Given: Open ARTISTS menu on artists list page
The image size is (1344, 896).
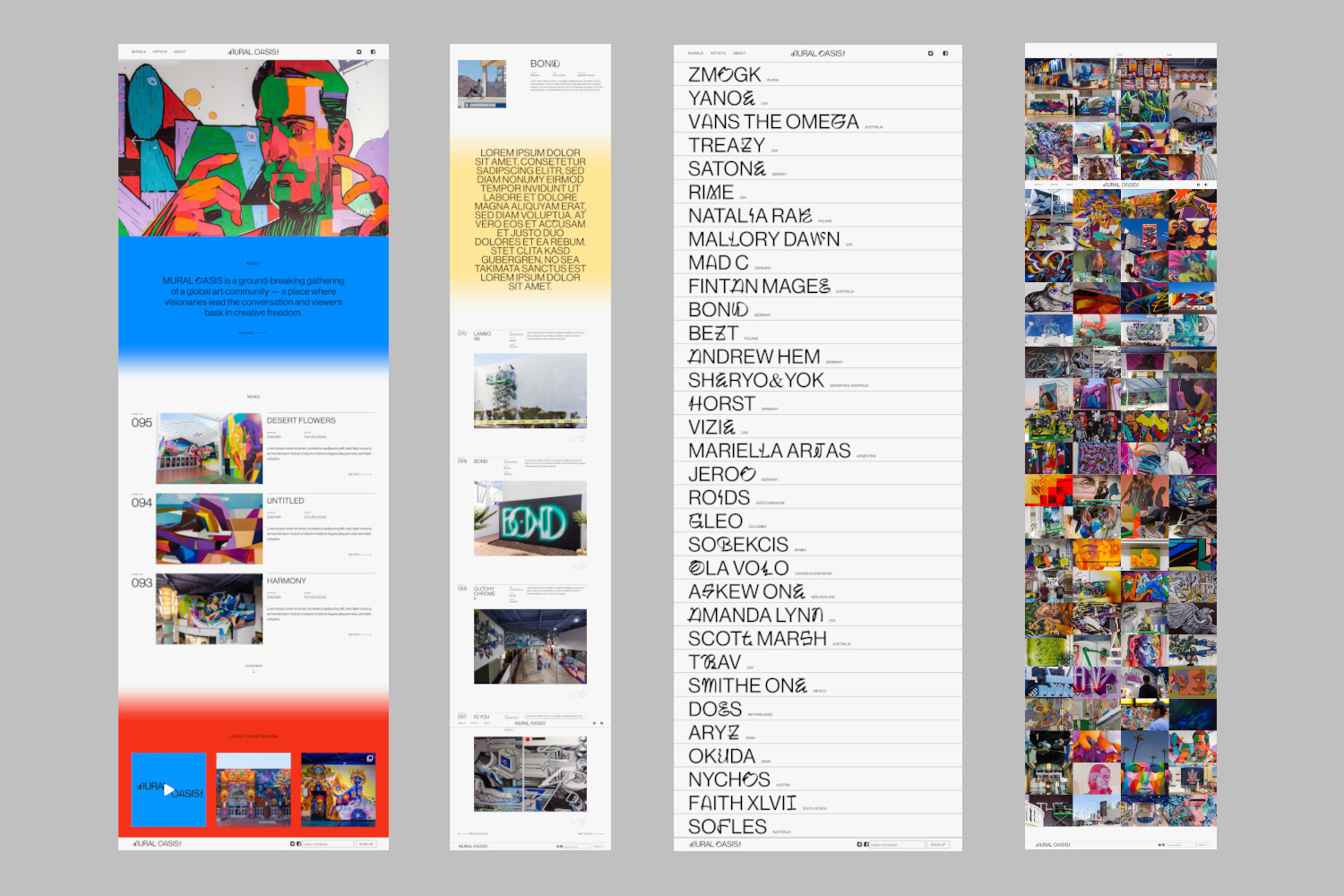Looking at the screenshot, I should [718, 53].
